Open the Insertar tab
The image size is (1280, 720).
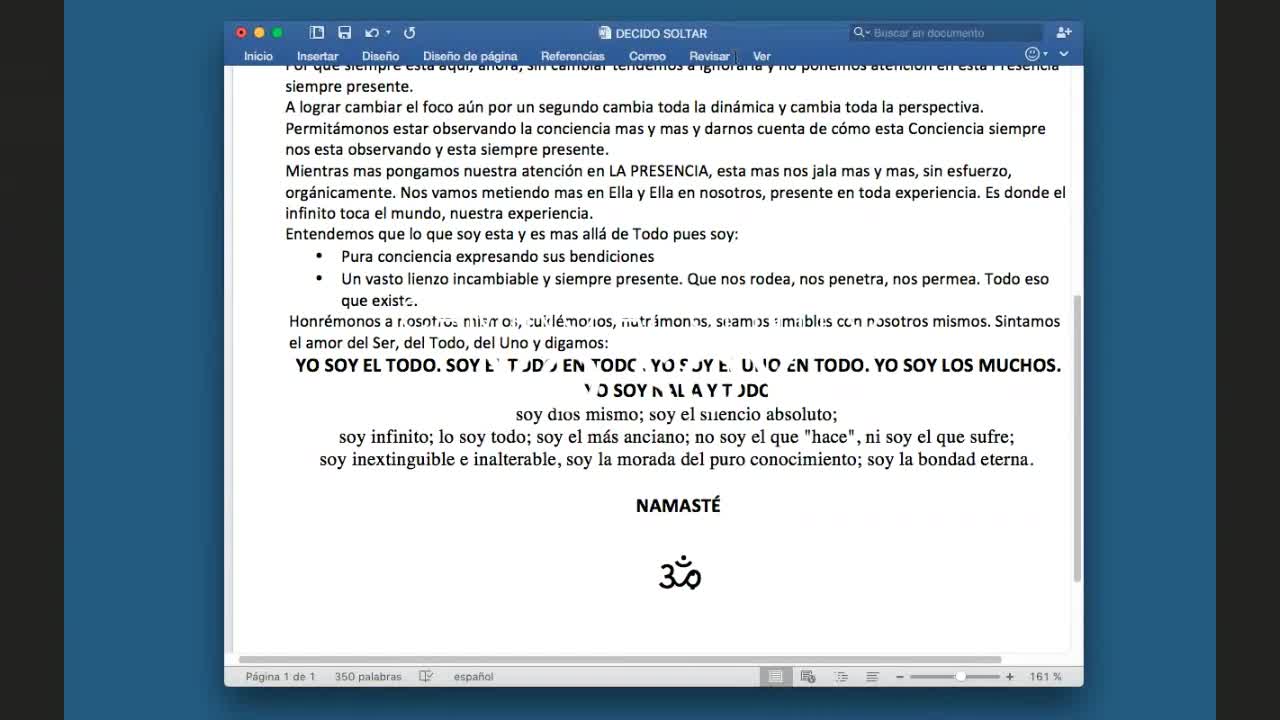pos(317,56)
